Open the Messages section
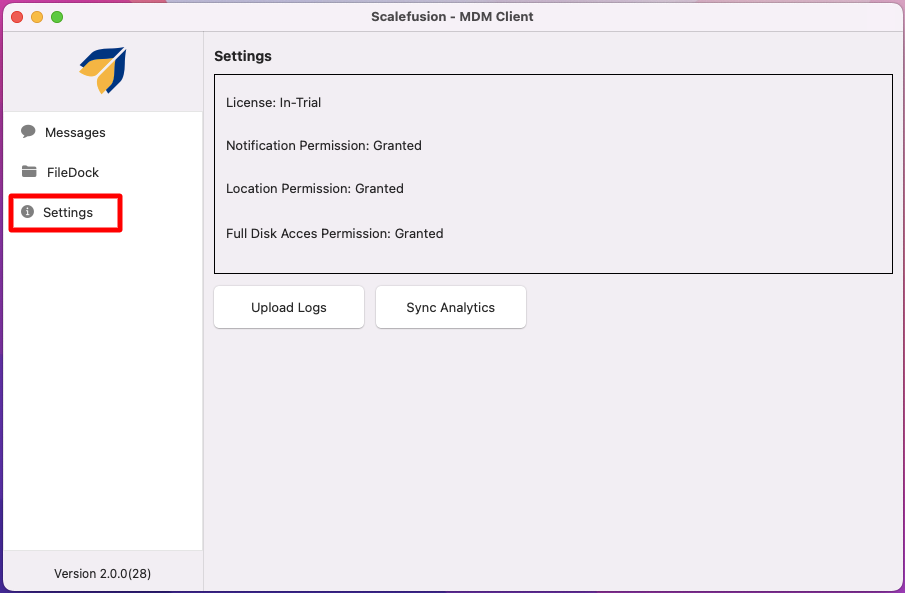Screen dimensions: 905x593 point(75,132)
